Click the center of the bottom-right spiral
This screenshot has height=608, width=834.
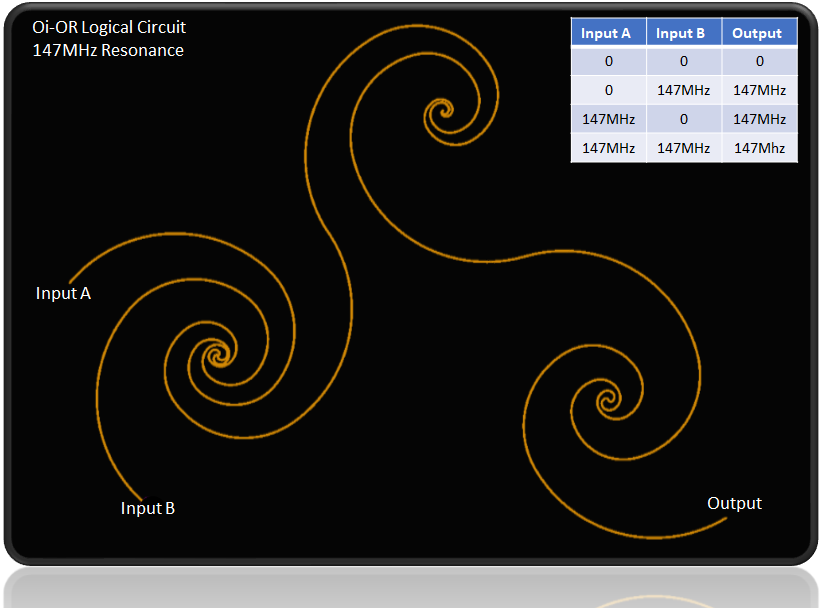[606, 402]
